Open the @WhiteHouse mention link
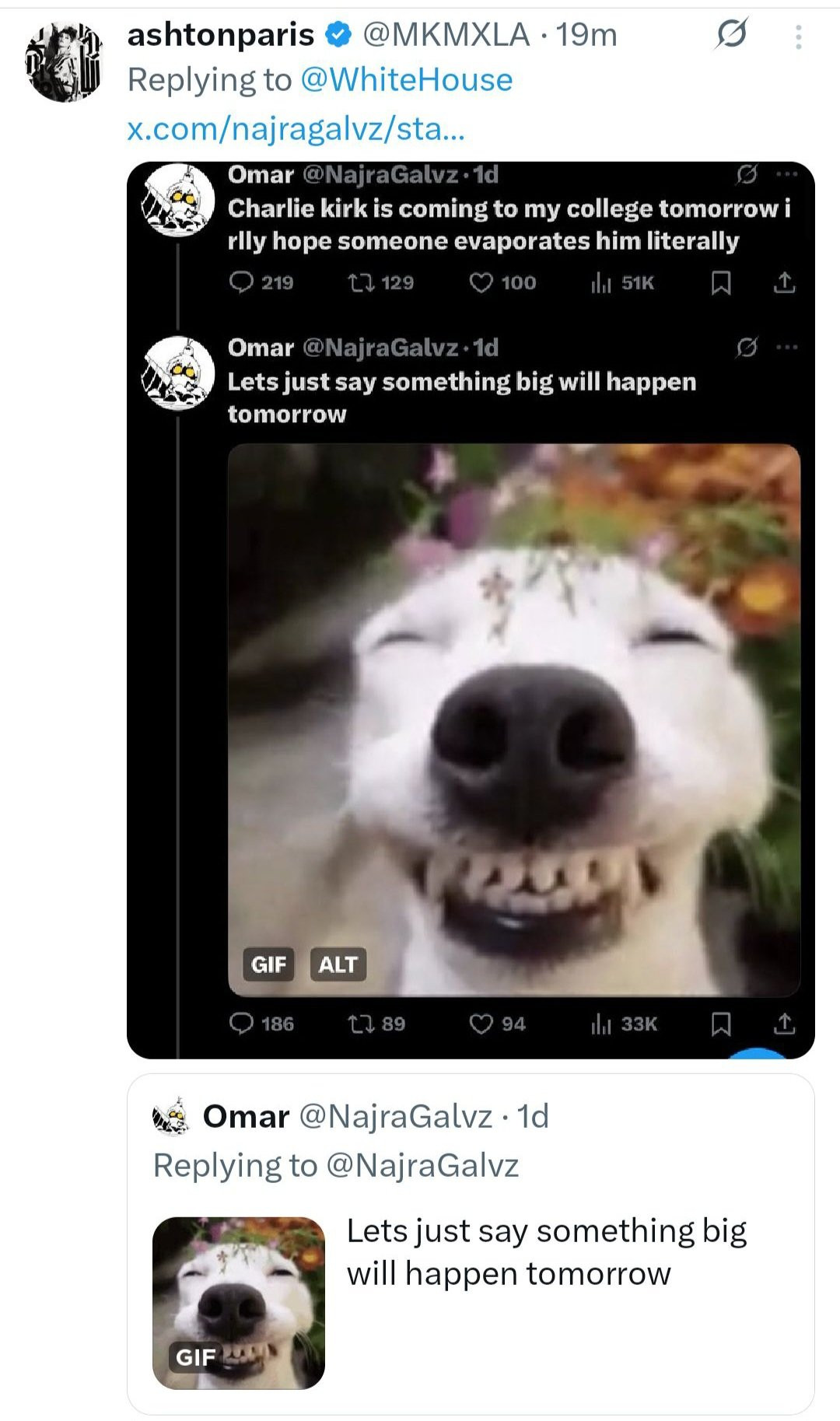 (x=406, y=80)
